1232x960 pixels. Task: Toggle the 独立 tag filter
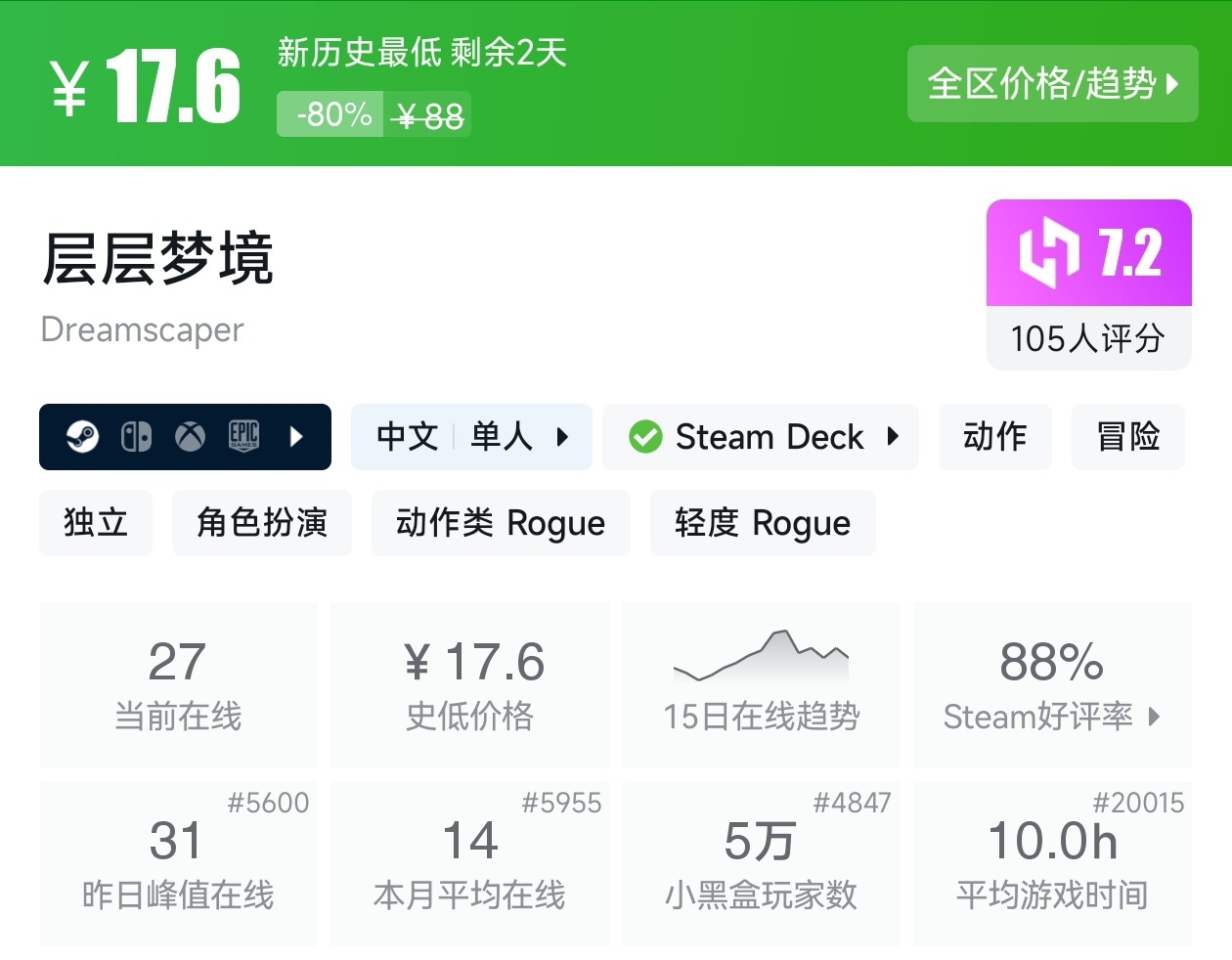(x=95, y=523)
